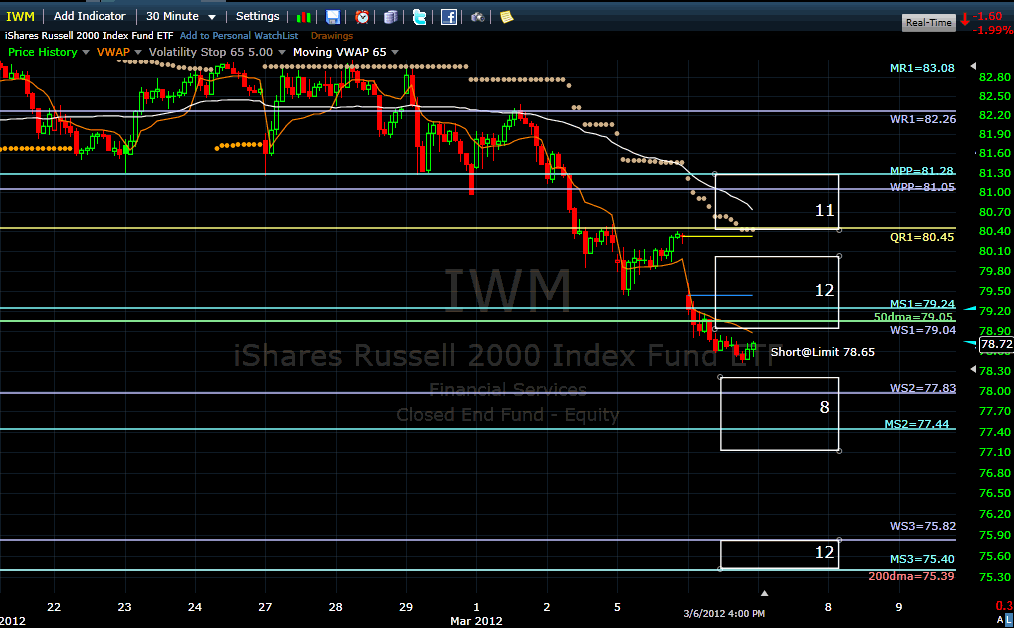1014x628 pixels.
Task: Click the WS1=79.04 pivot label
Action: 923,330
